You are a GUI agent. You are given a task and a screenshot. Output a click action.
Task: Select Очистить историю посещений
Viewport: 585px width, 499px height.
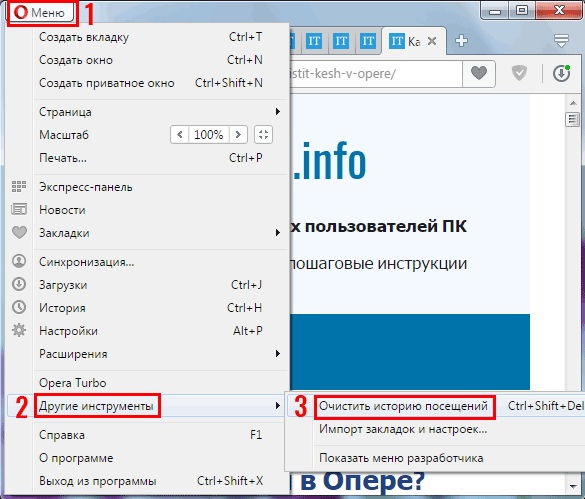(404, 407)
